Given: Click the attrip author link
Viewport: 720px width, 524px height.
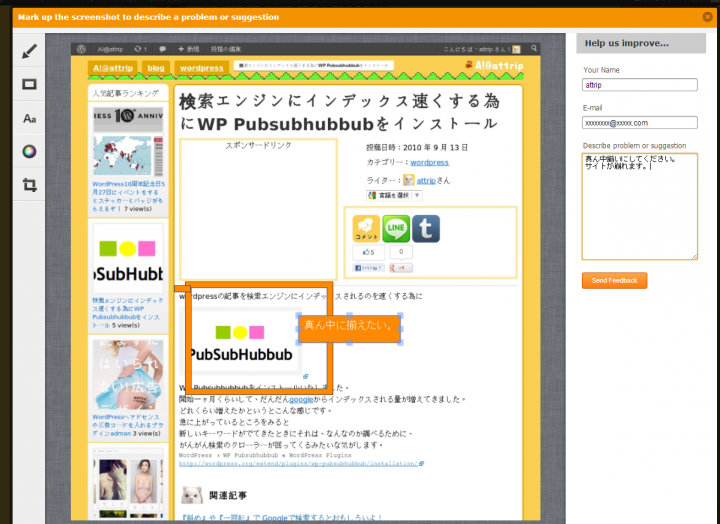Looking at the screenshot, I should (426, 180).
